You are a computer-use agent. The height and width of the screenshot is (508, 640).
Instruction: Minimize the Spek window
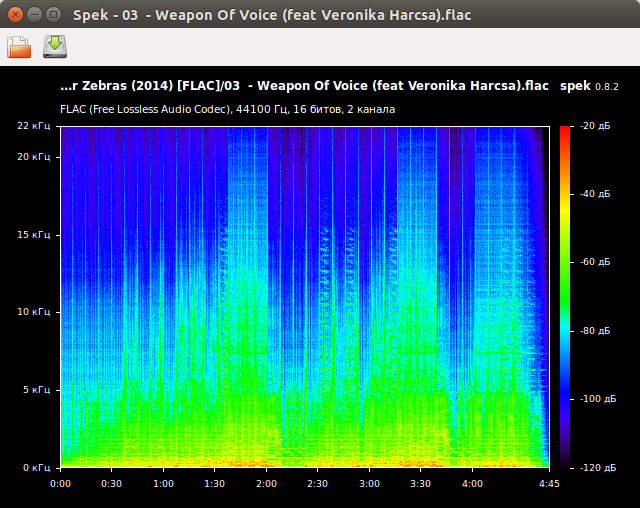32,15
